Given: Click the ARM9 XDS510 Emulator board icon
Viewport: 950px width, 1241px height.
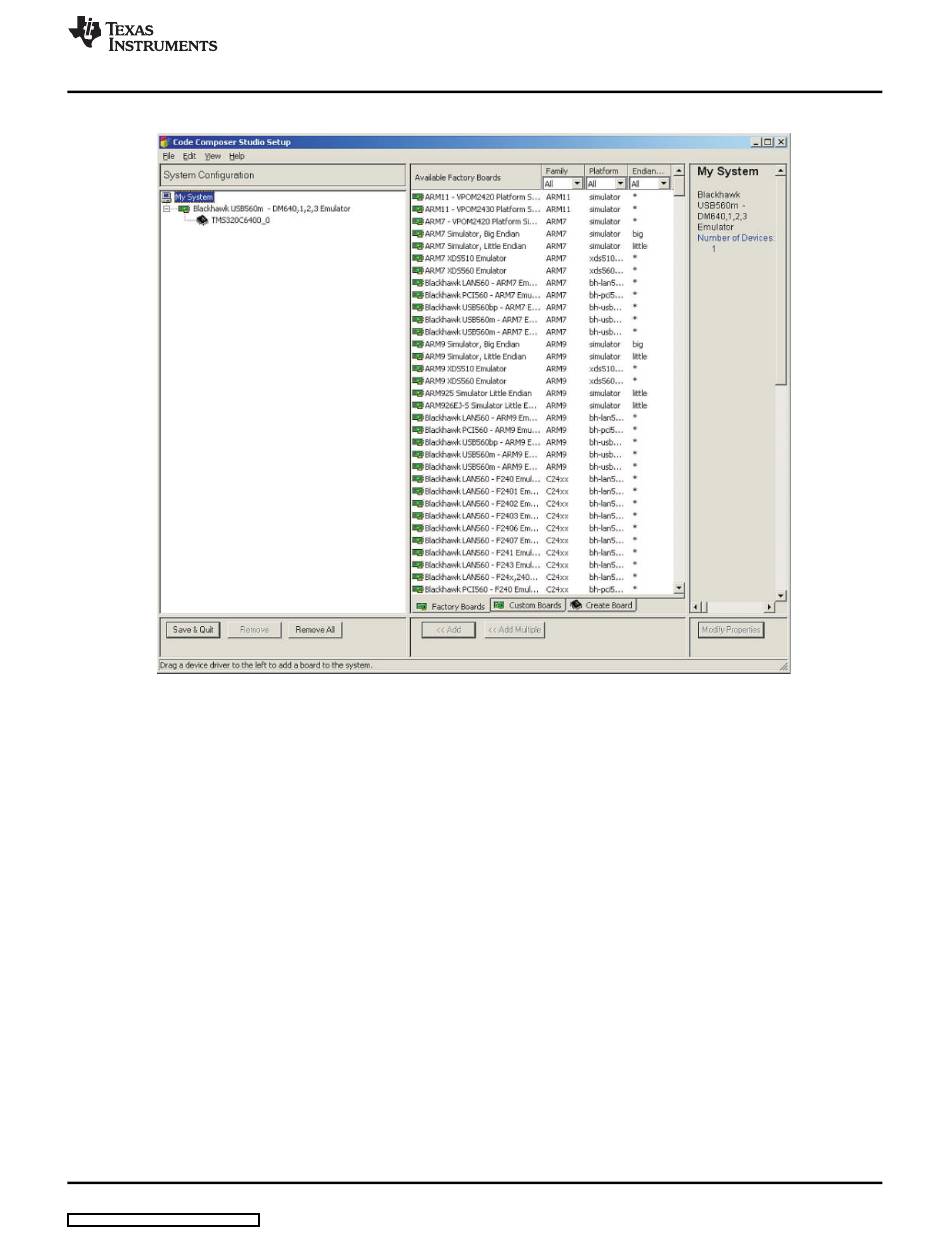Looking at the screenshot, I should coord(418,368).
